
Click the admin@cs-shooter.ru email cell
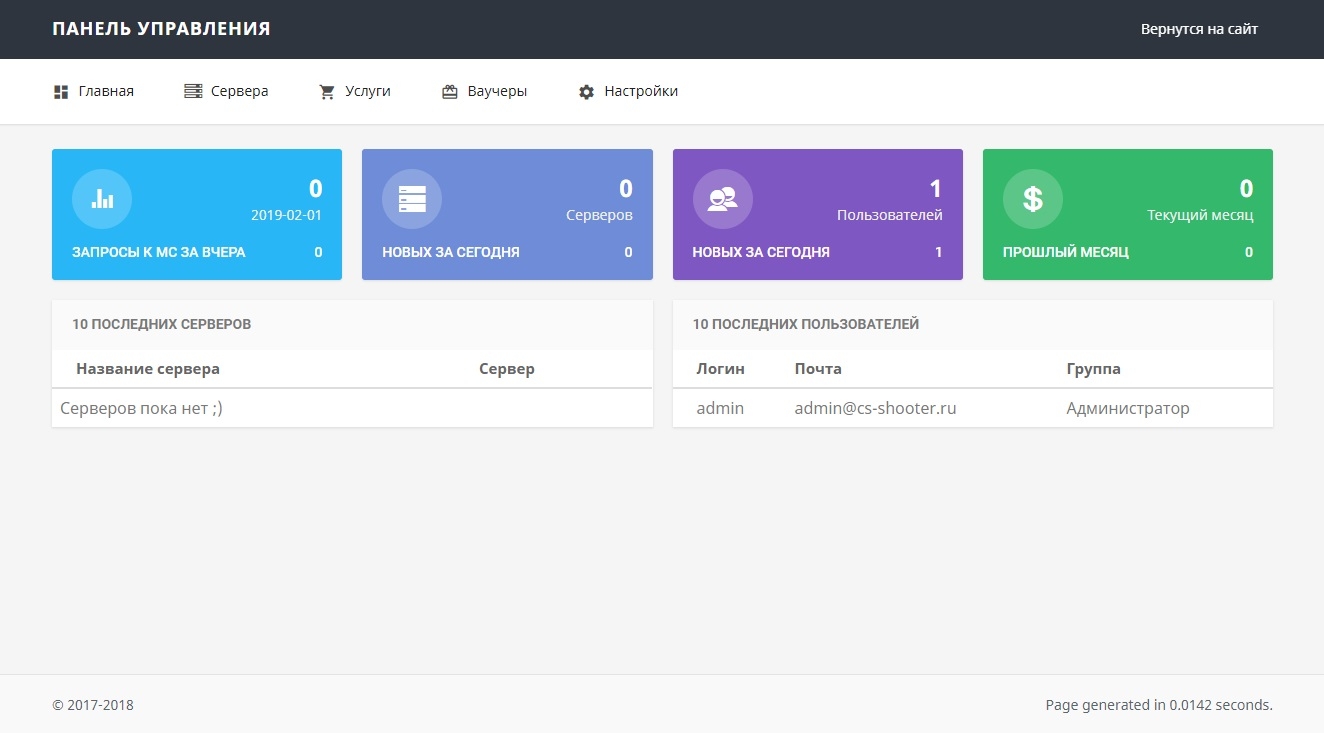click(875, 408)
